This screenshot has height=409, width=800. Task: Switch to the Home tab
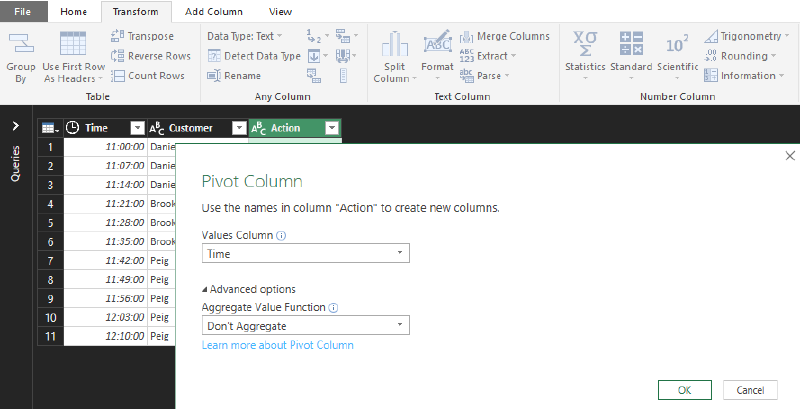coord(73,11)
